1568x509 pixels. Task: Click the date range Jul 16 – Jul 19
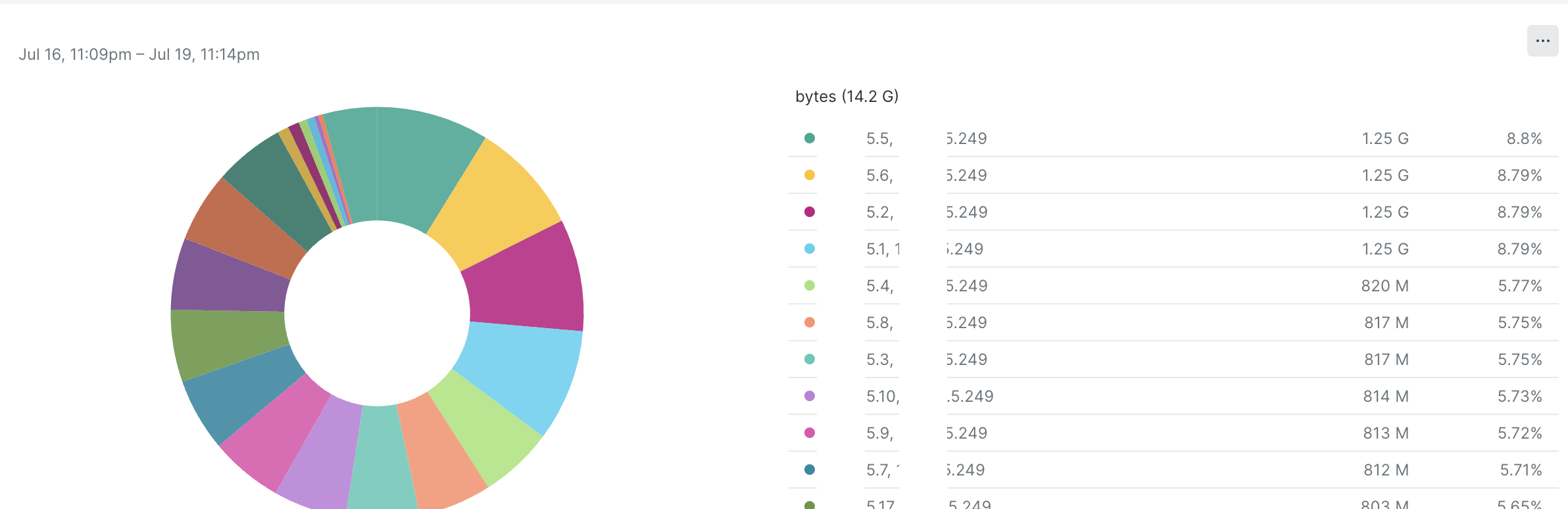pyautogui.click(x=139, y=55)
